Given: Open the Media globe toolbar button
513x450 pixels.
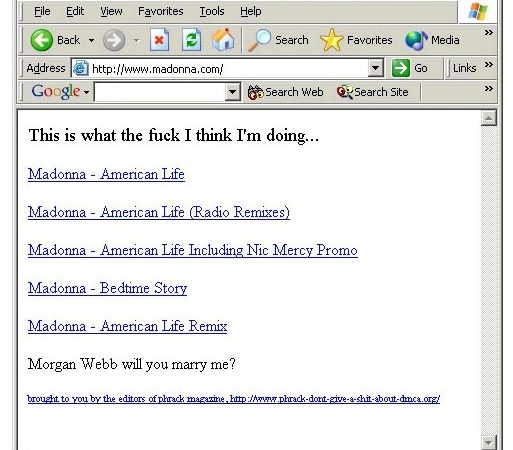Looking at the screenshot, I should click(432, 40).
